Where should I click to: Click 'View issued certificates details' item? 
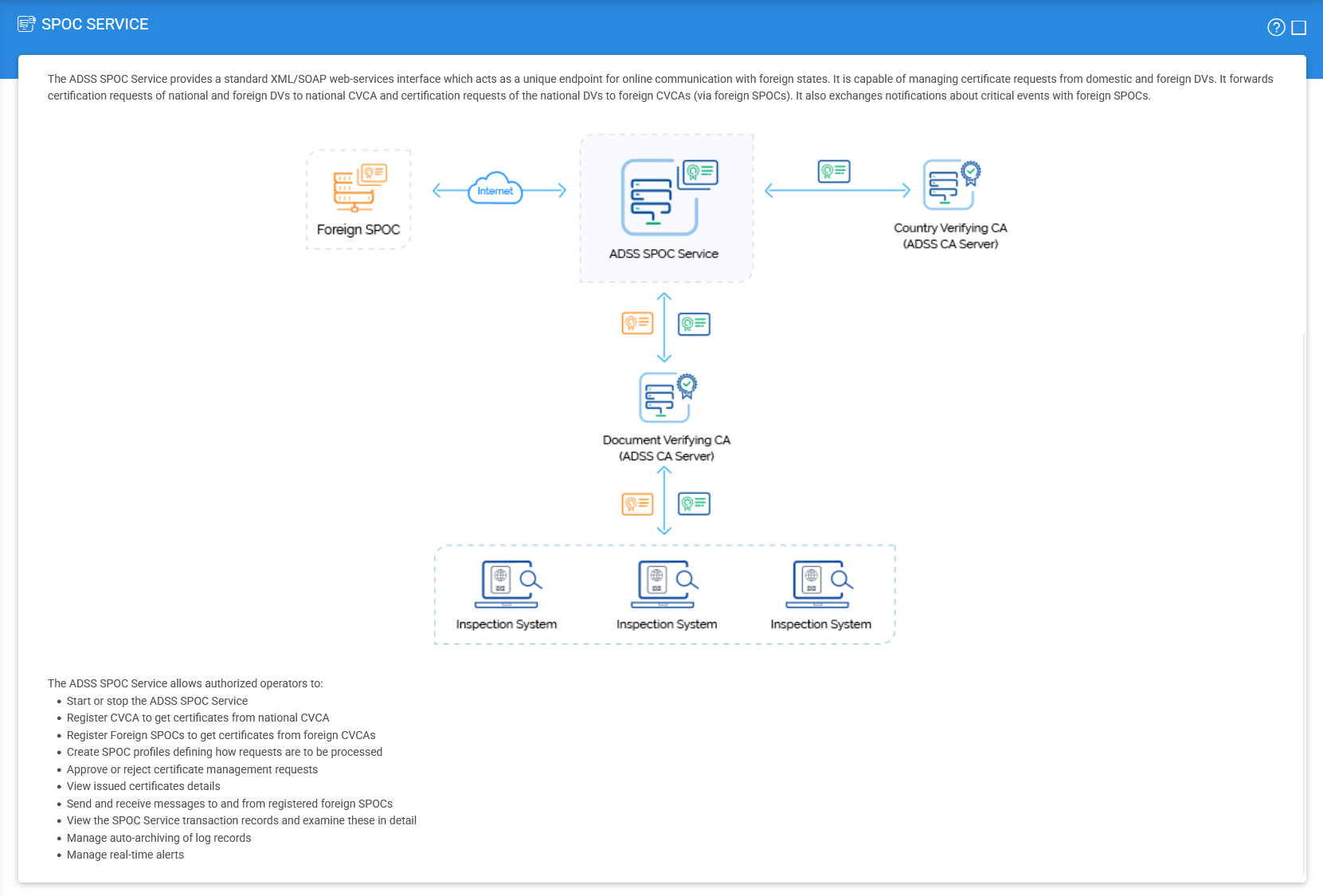[143, 786]
